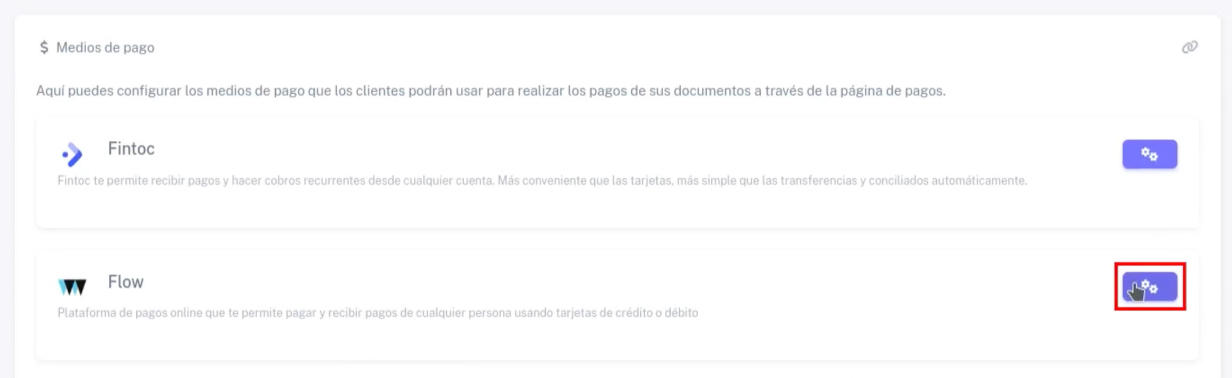Click the Fintoc description text
The image size is (1232, 378).
click(x=543, y=181)
